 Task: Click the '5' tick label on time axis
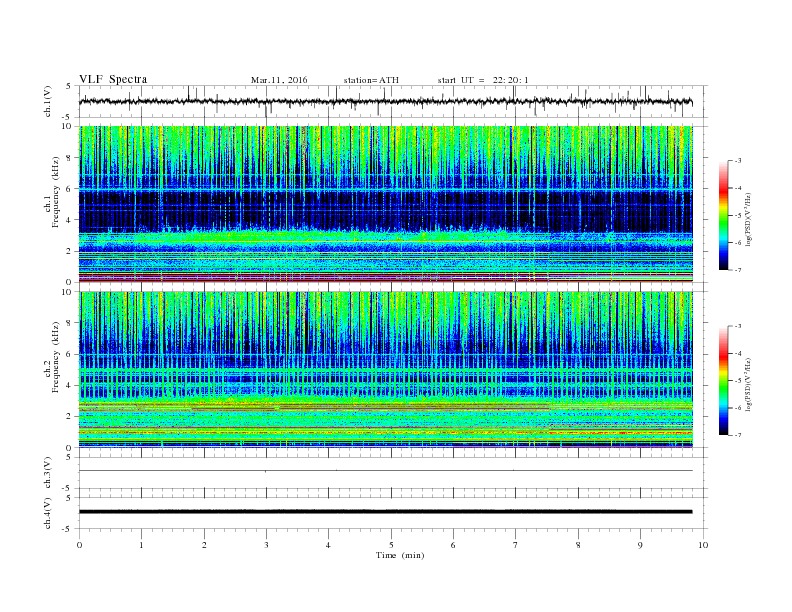click(391, 545)
